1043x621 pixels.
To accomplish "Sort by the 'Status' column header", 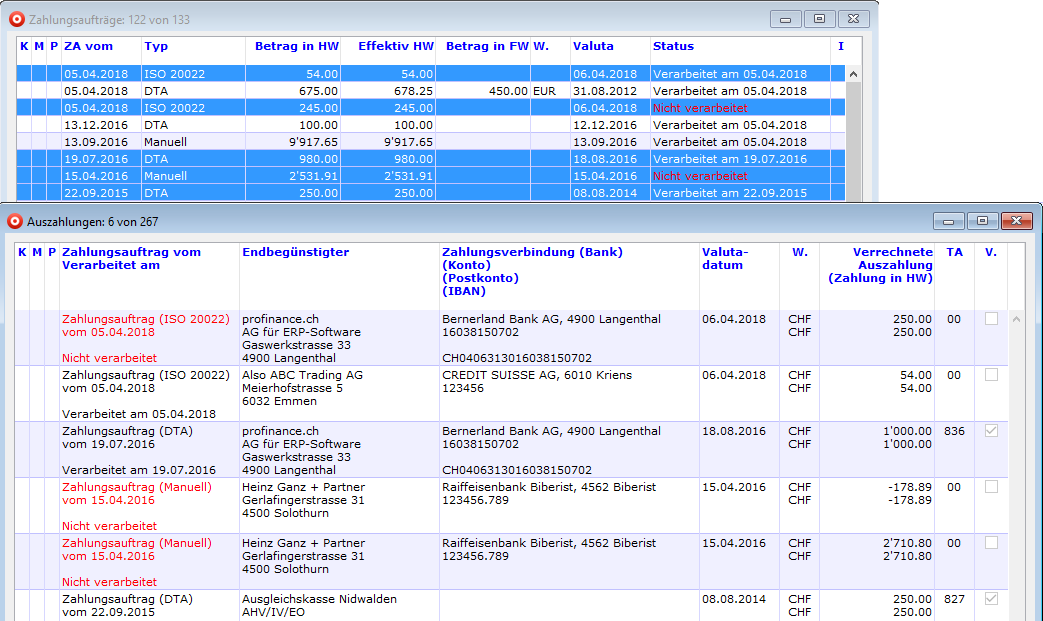I will click(x=673, y=46).
